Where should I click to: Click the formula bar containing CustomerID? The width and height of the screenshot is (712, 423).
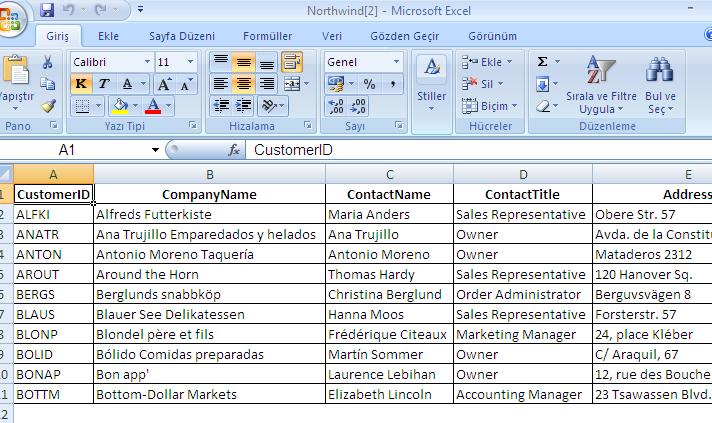tap(479, 149)
